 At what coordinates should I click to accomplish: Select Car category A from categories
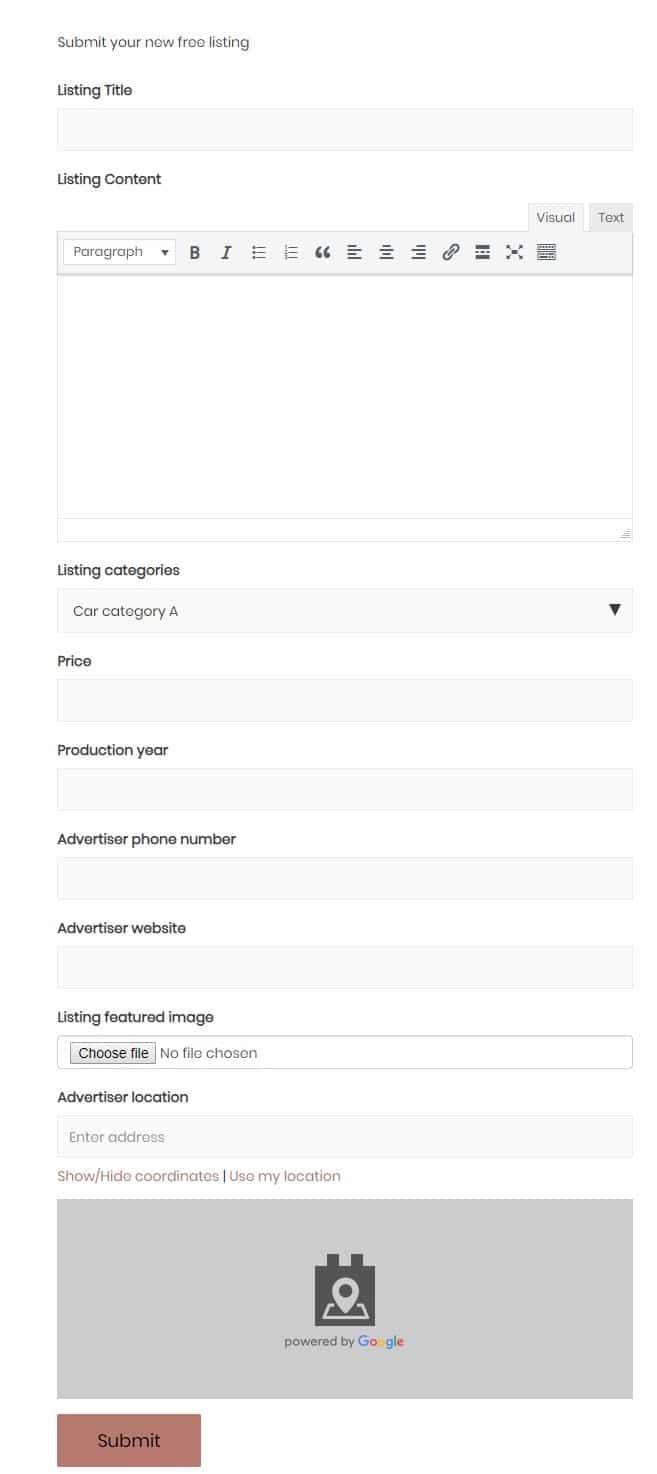[124, 610]
